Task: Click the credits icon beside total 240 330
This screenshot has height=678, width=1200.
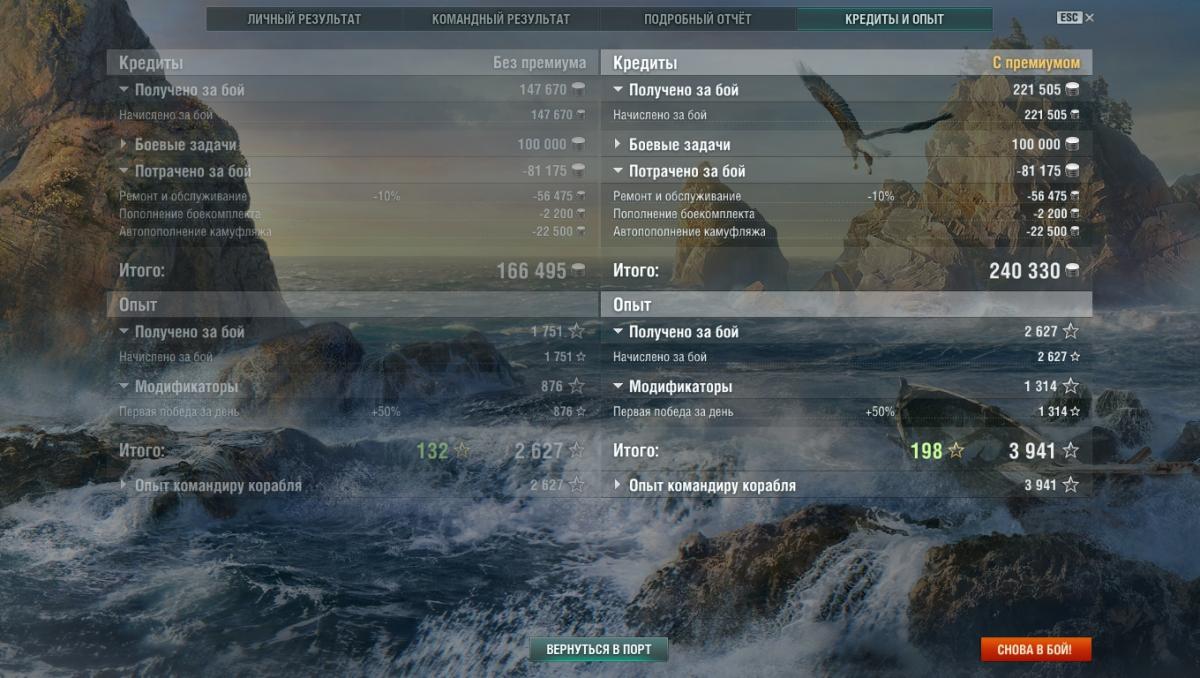Action: click(x=1072, y=271)
